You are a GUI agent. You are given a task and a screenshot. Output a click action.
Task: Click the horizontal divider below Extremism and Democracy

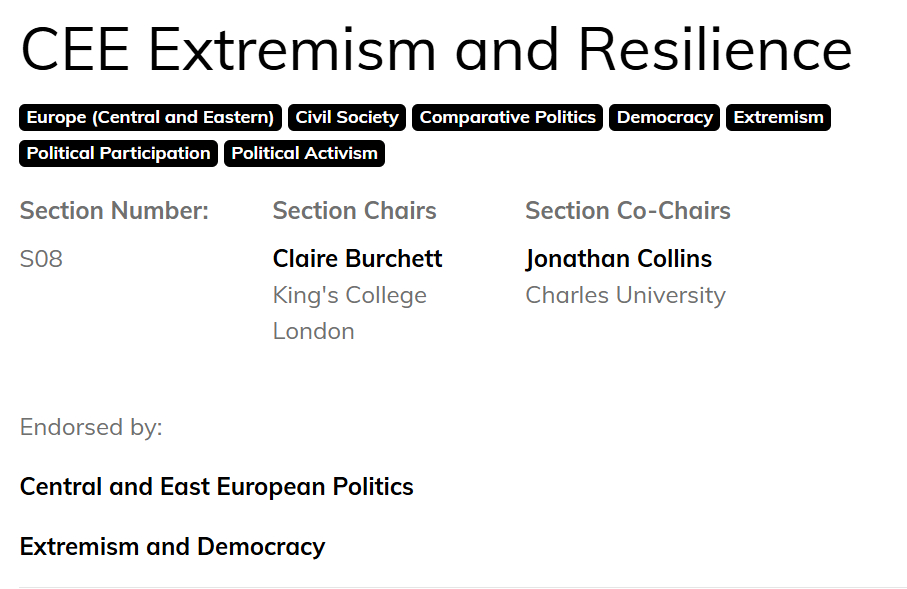click(x=462, y=587)
